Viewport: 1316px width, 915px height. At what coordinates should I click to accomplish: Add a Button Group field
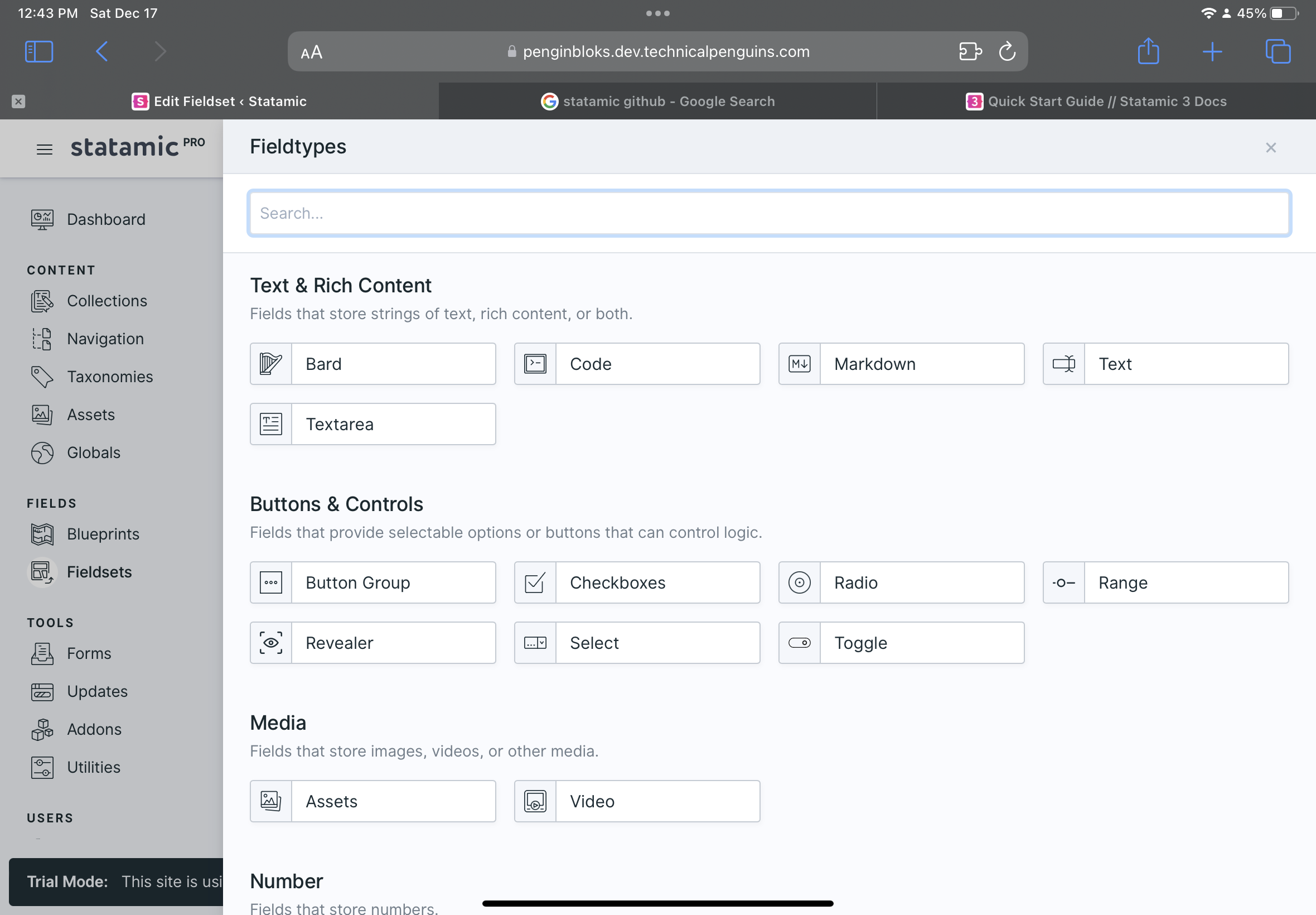point(373,582)
